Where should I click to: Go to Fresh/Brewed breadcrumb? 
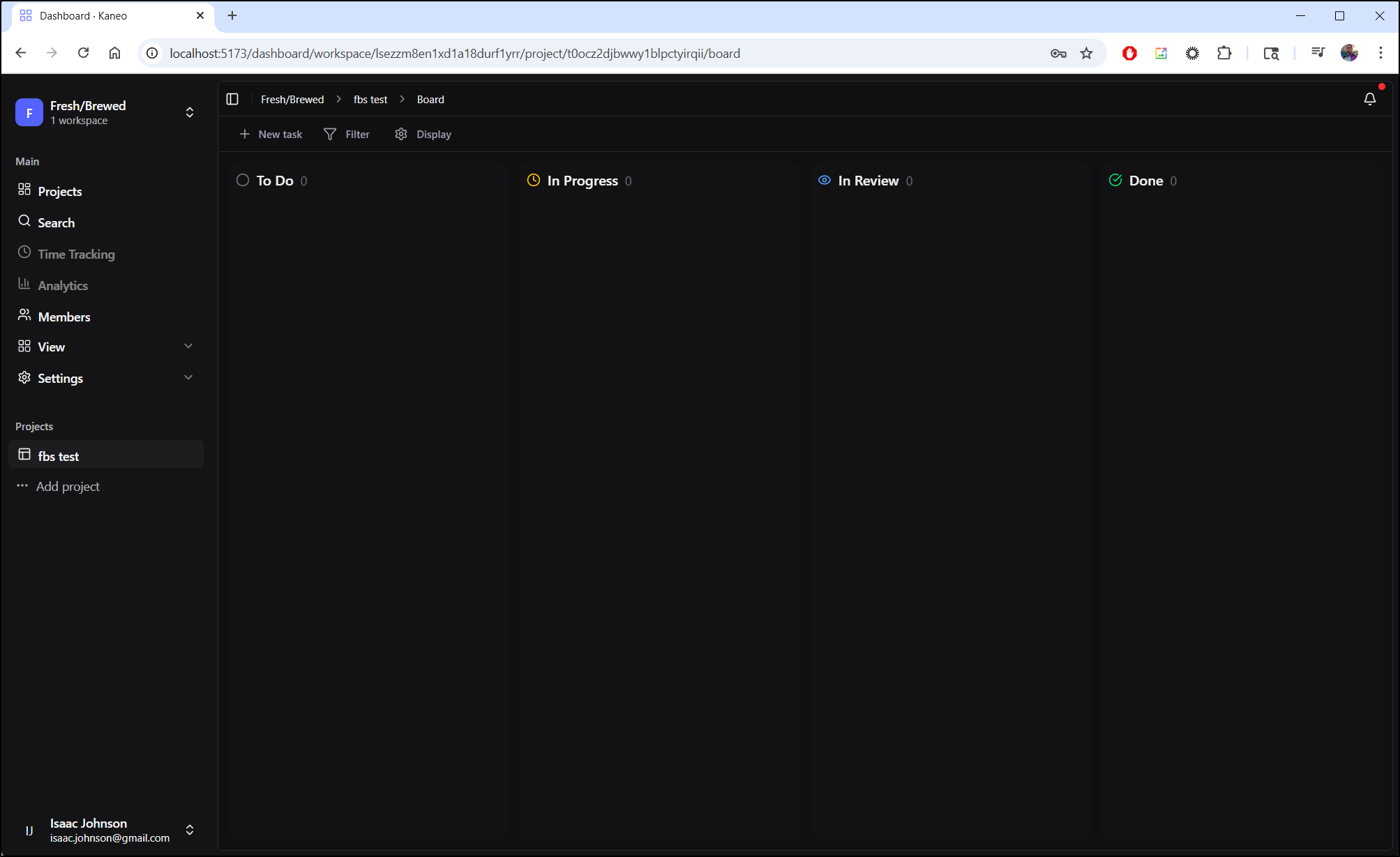pos(292,99)
